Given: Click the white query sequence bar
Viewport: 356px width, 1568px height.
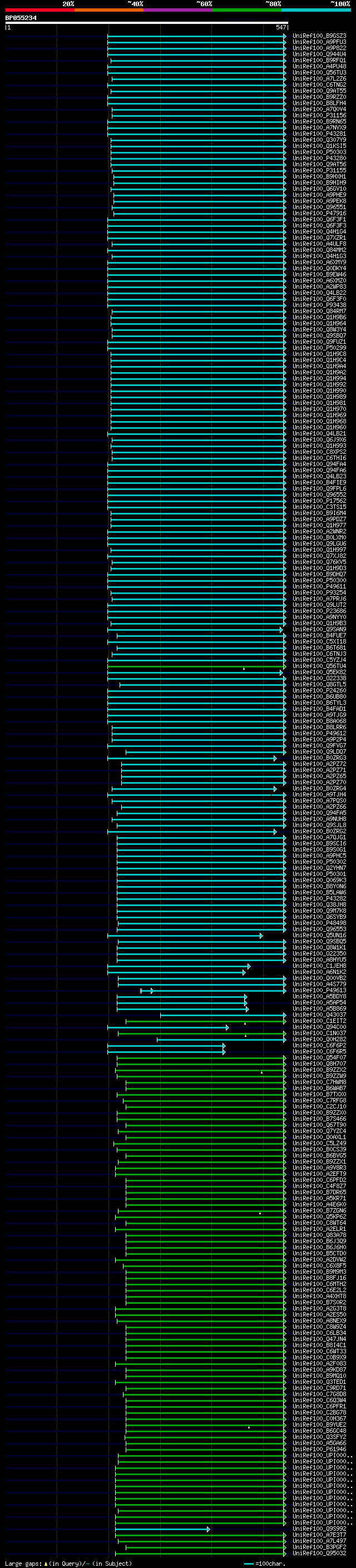Looking at the screenshot, I should (x=147, y=22).
